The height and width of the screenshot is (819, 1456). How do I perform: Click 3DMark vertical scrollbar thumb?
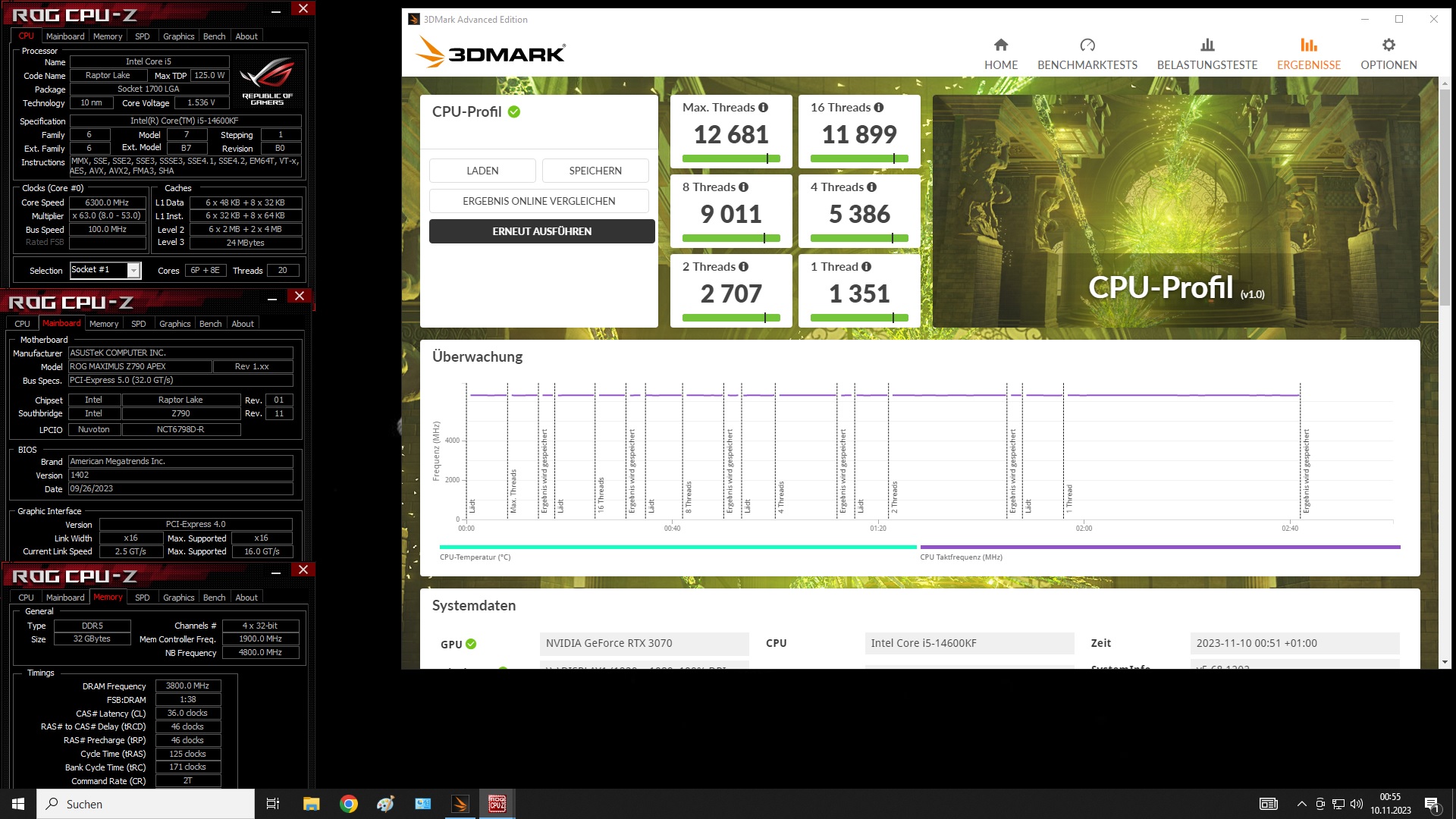[1445, 197]
